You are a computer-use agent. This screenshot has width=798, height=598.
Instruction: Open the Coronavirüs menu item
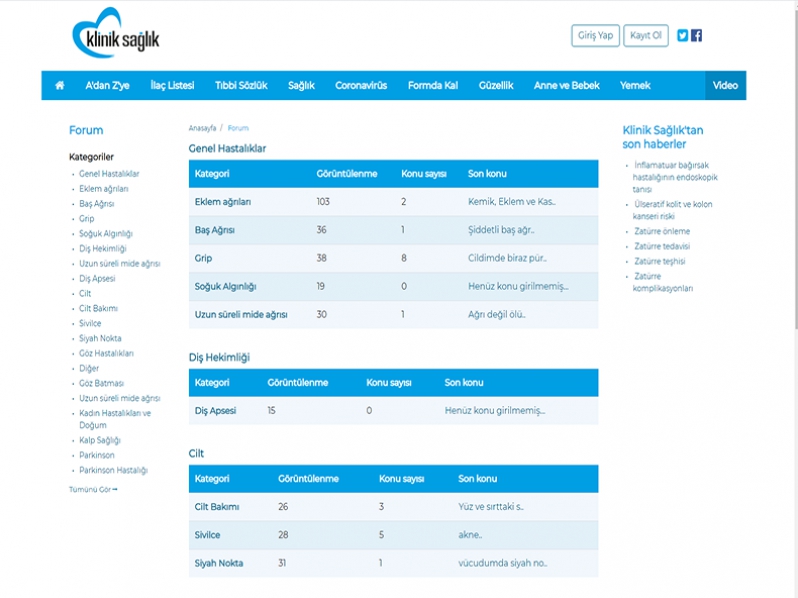pyautogui.click(x=361, y=86)
